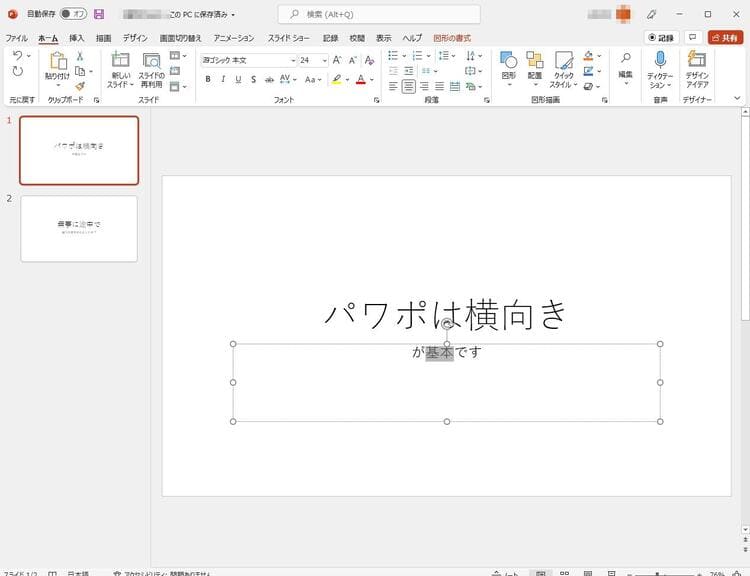Switch to the Insert tab
Screen dimensions: 750x576
[x=77, y=38]
